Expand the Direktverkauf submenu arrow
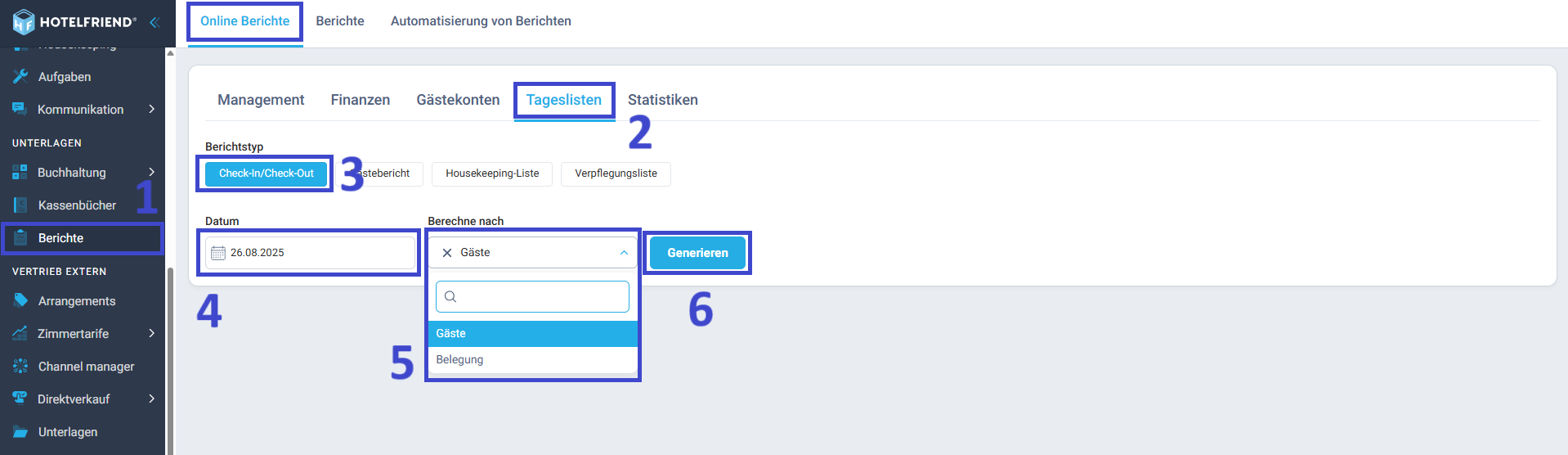The height and width of the screenshot is (455, 1568). tap(152, 399)
